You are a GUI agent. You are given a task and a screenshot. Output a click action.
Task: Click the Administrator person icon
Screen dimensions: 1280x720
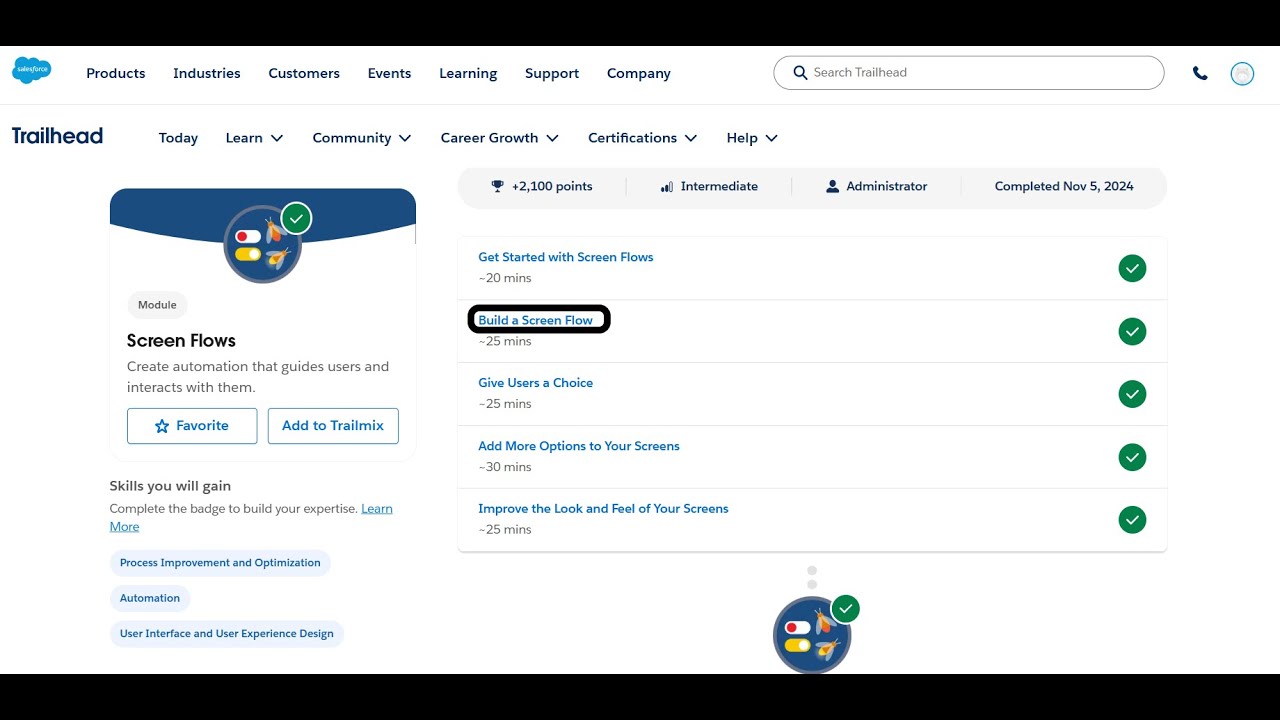(x=832, y=186)
